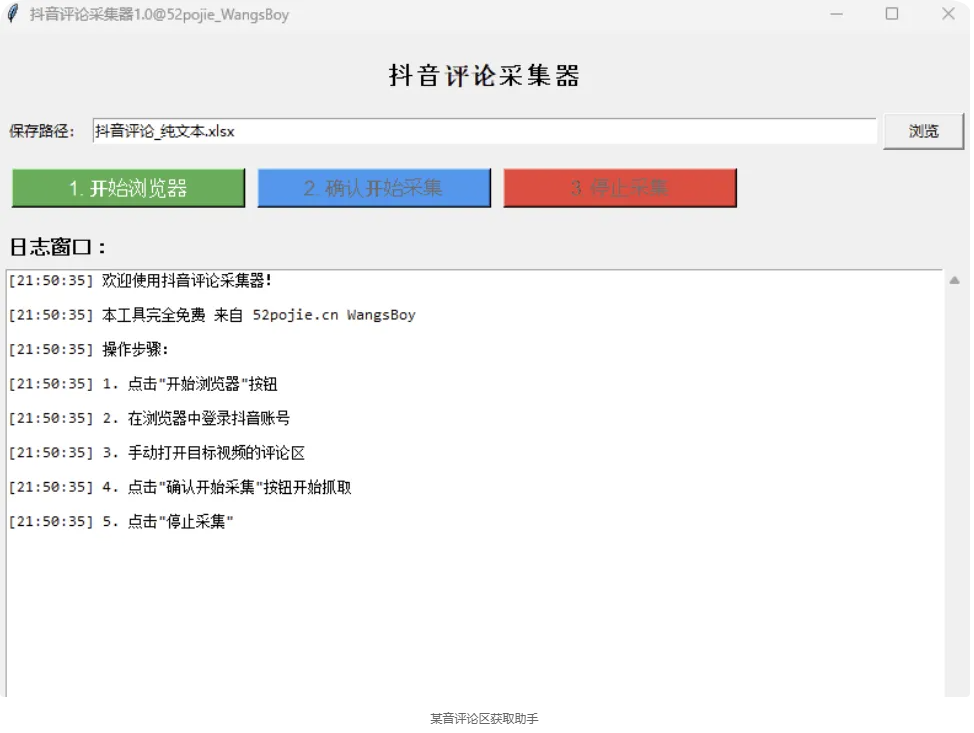Click the 开始浏览器 green button
Screen dimensions: 974x733
pos(127,187)
